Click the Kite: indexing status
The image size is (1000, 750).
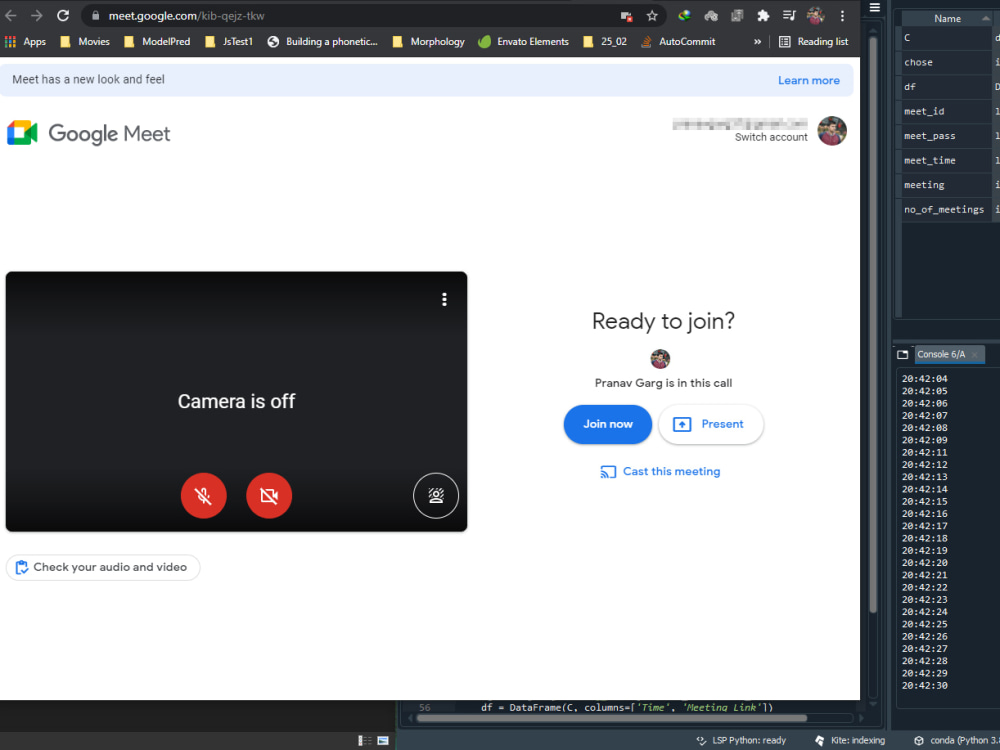850,740
